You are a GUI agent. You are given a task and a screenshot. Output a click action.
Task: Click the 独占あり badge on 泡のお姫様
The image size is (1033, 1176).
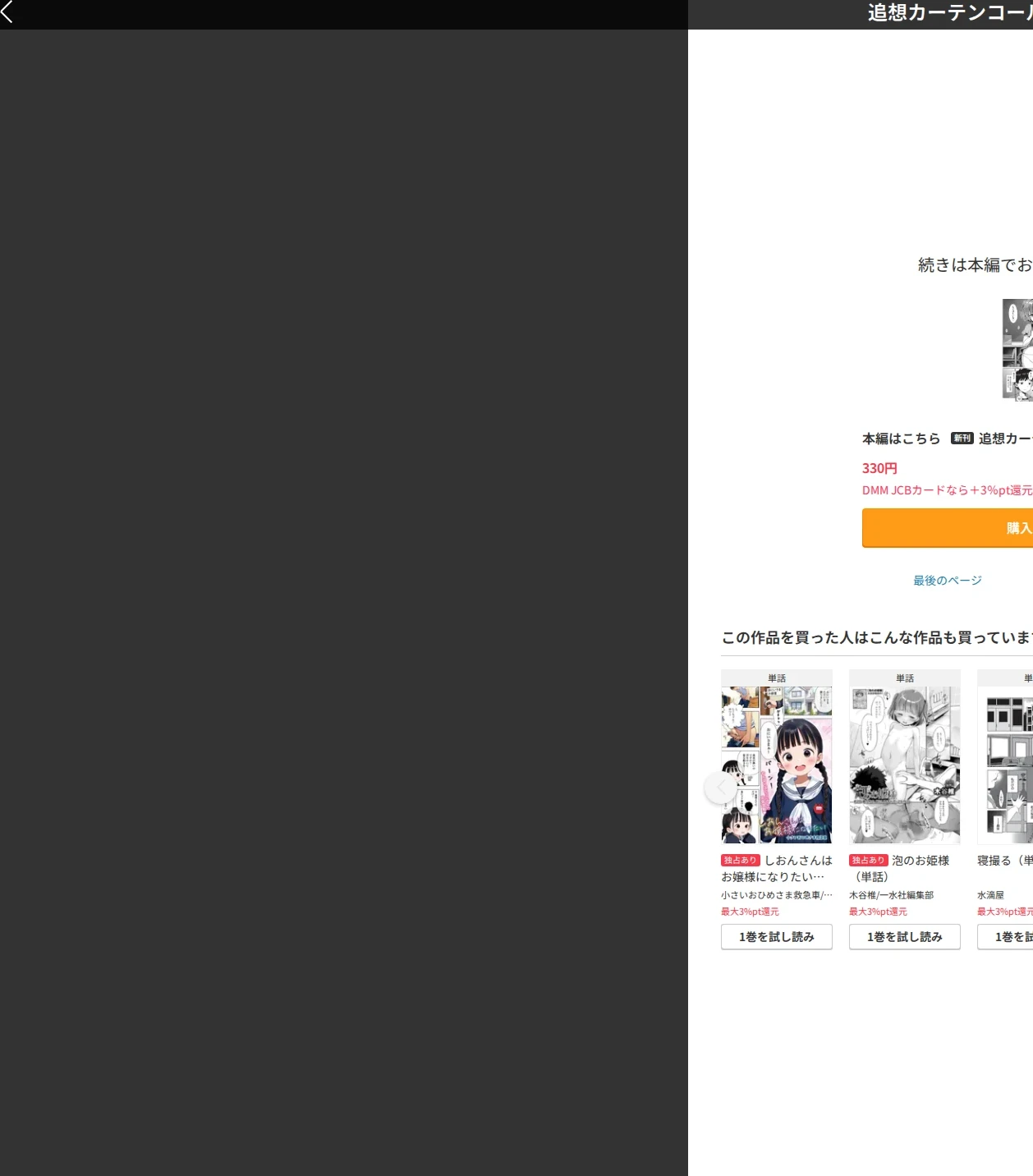click(x=869, y=861)
